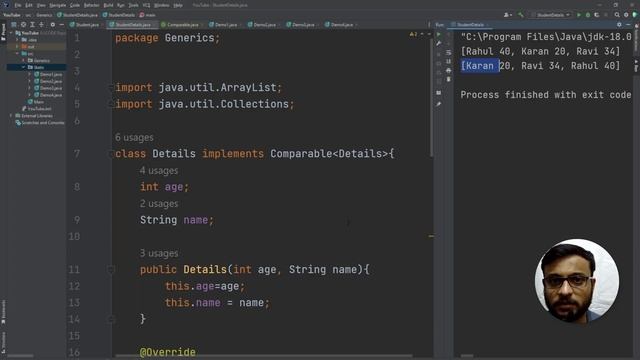Viewport: 640px width, 360px height.
Task: Click the Run console horizontal scrollbar
Action: point(467,356)
